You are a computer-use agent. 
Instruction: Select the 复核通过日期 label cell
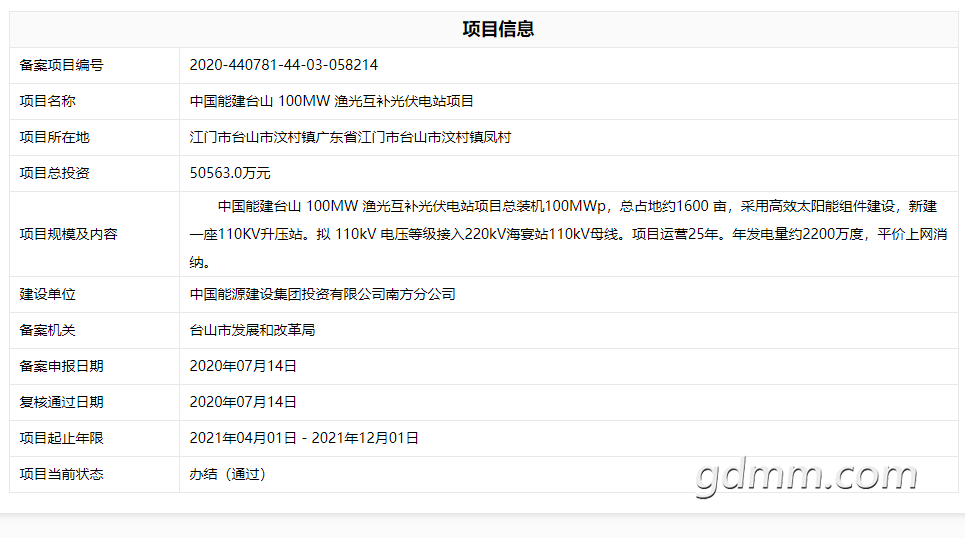pyautogui.click(x=94, y=402)
